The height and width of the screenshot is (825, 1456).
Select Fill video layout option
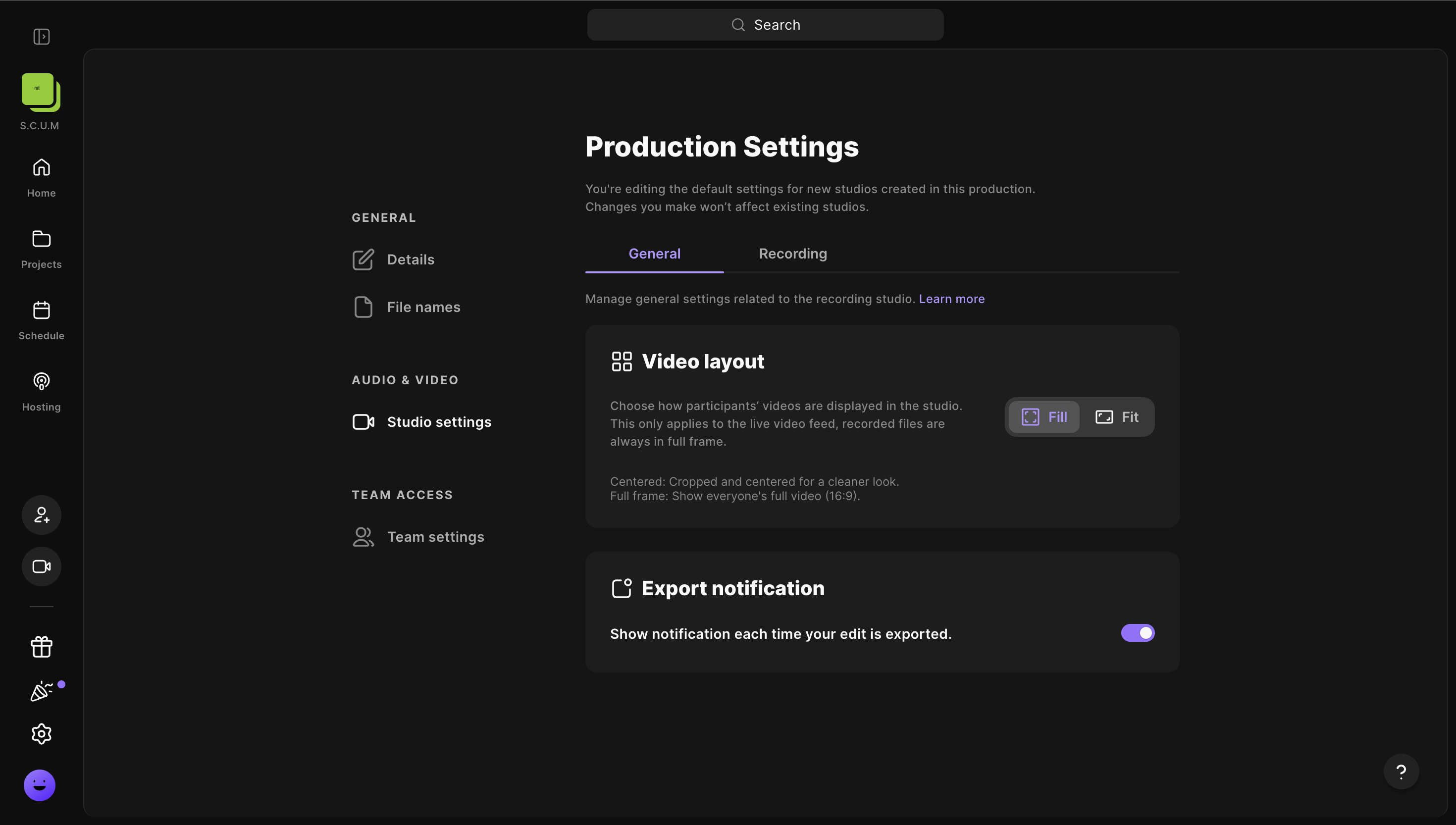pos(1044,417)
